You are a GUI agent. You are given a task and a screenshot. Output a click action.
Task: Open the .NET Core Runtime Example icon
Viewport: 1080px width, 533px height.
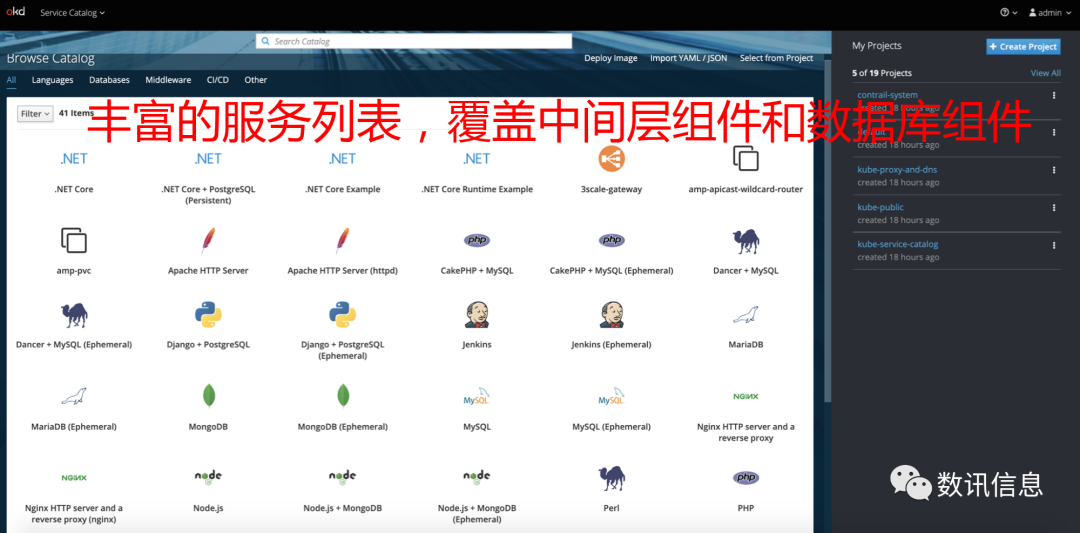pos(477,159)
